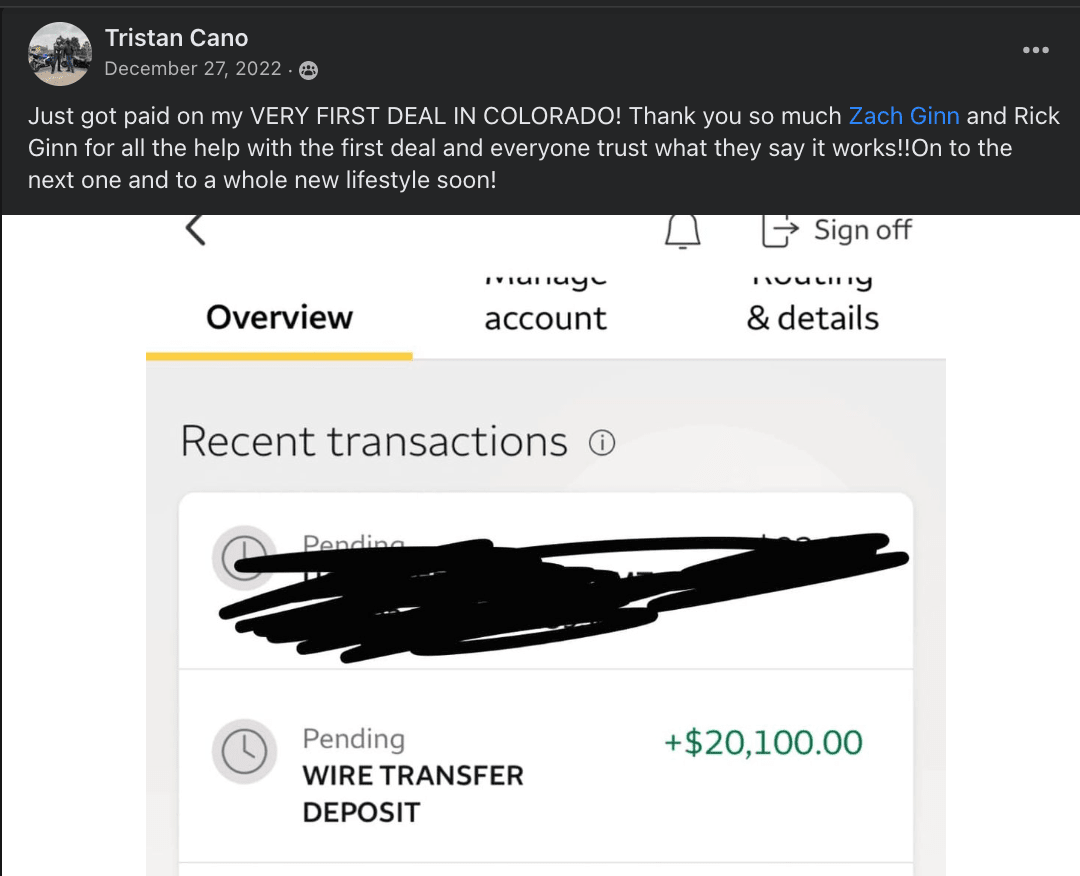Tap the notification bell icon
Image resolution: width=1080 pixels, height=876 pixels.
tap(683, 231)
